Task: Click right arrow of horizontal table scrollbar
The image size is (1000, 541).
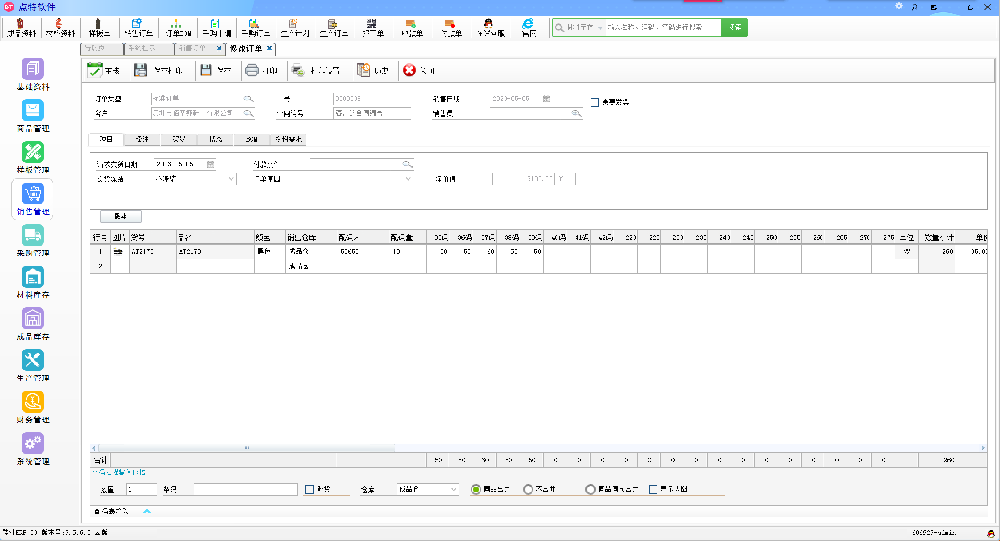Action: [983, 448]
